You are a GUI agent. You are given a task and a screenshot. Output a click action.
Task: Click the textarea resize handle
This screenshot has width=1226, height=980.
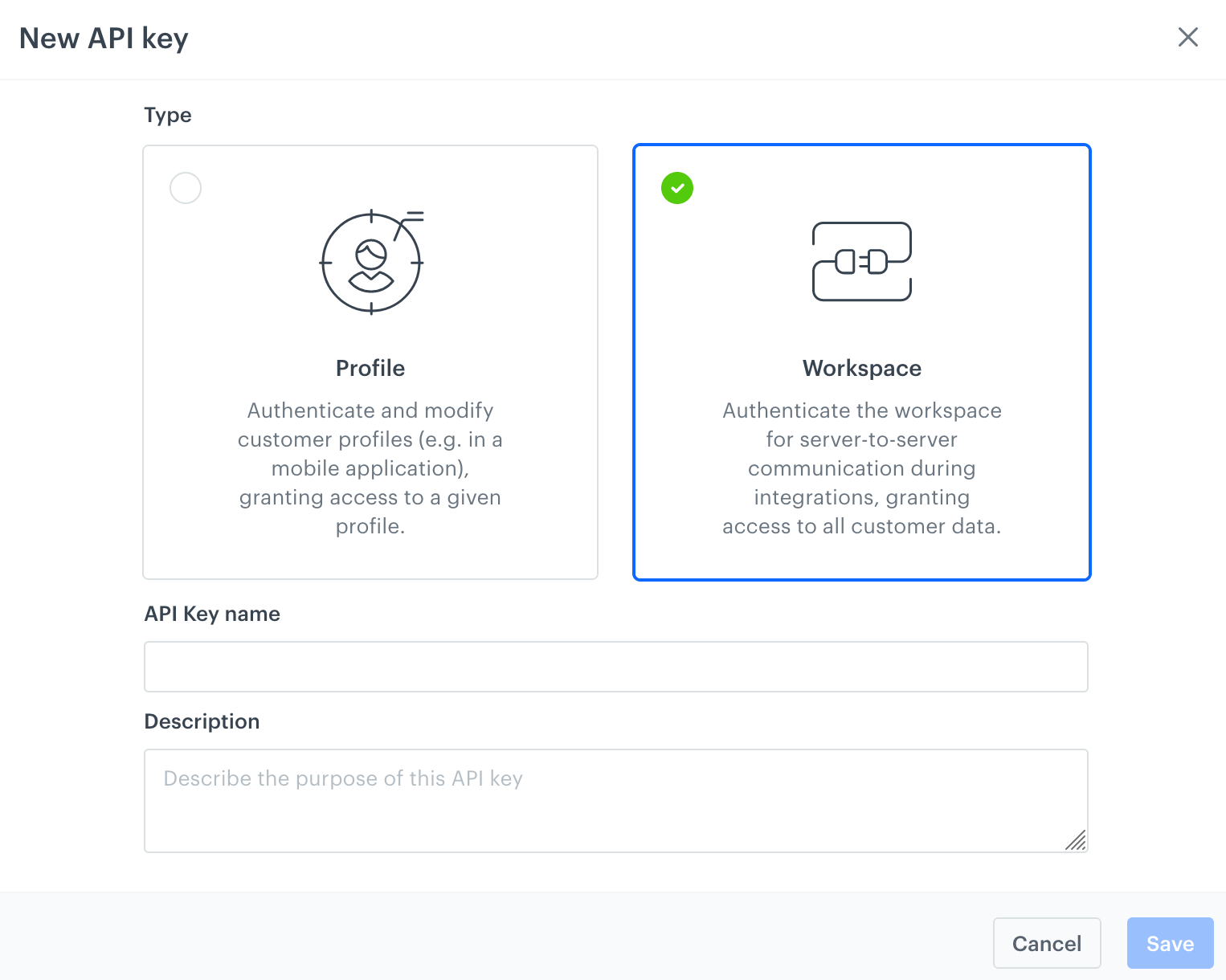(x=1077, y=842)
